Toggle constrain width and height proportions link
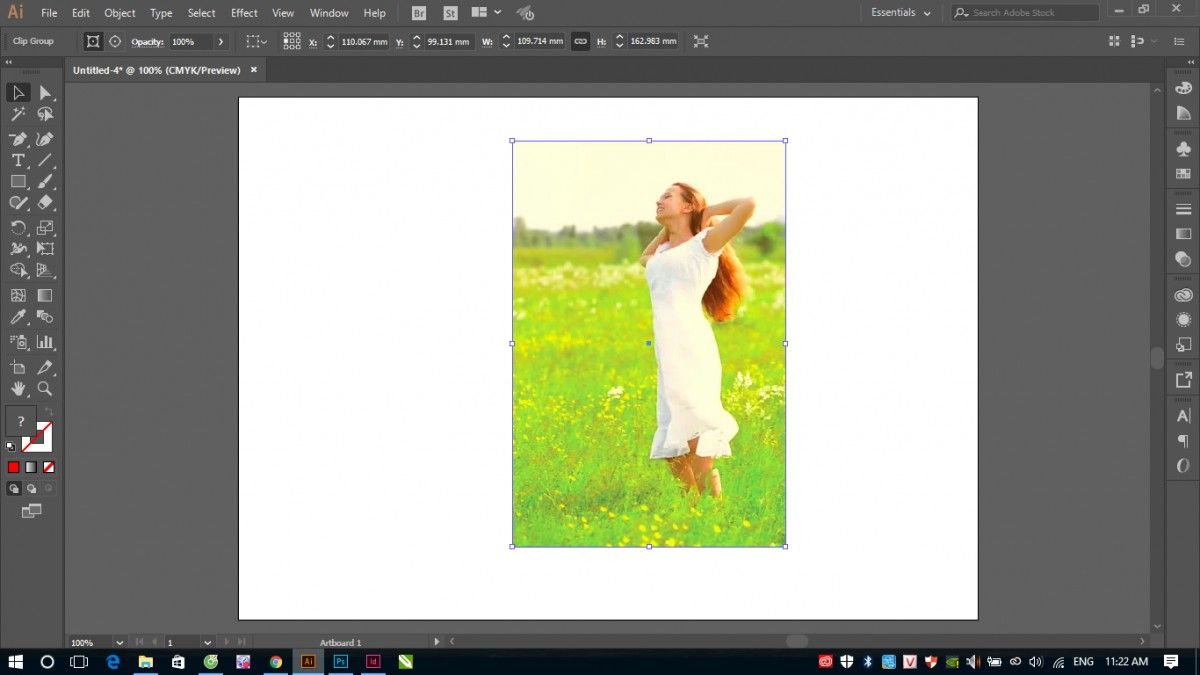The height and width of the screenshot is (675, 1200). (580, 42)
